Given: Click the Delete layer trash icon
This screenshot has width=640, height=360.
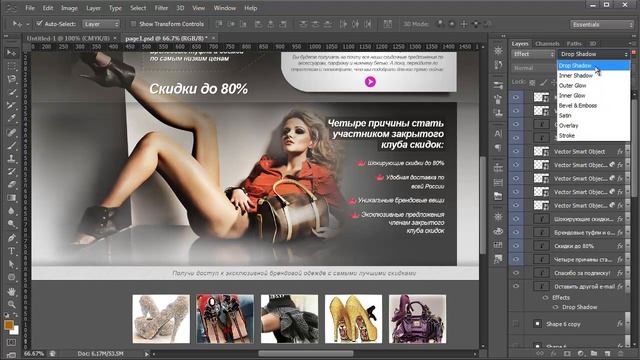Looking at the screenshot, I should coord(620,353).
